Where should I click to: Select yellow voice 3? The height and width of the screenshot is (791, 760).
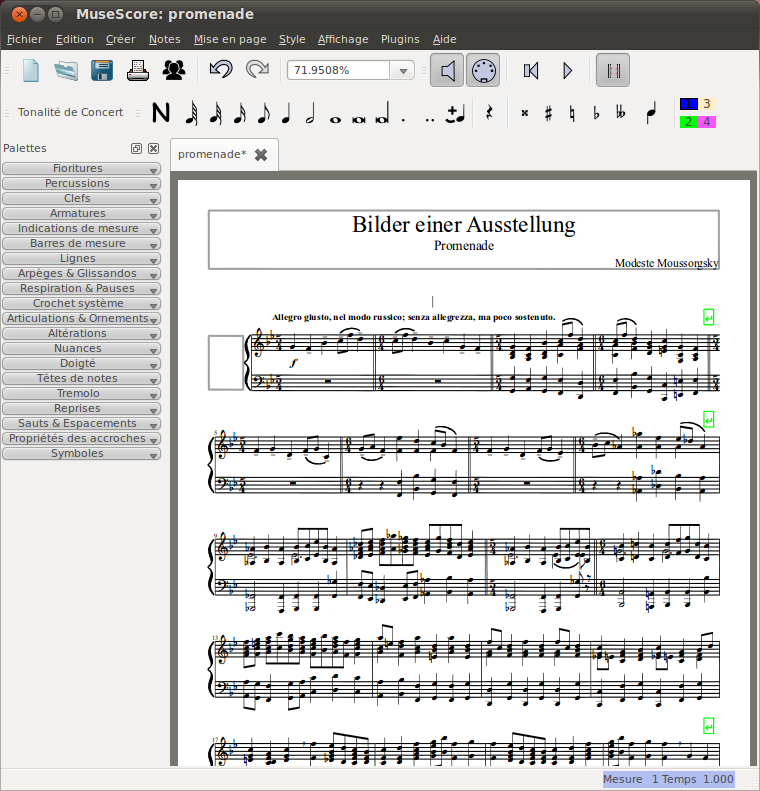[x=707, y=104]
